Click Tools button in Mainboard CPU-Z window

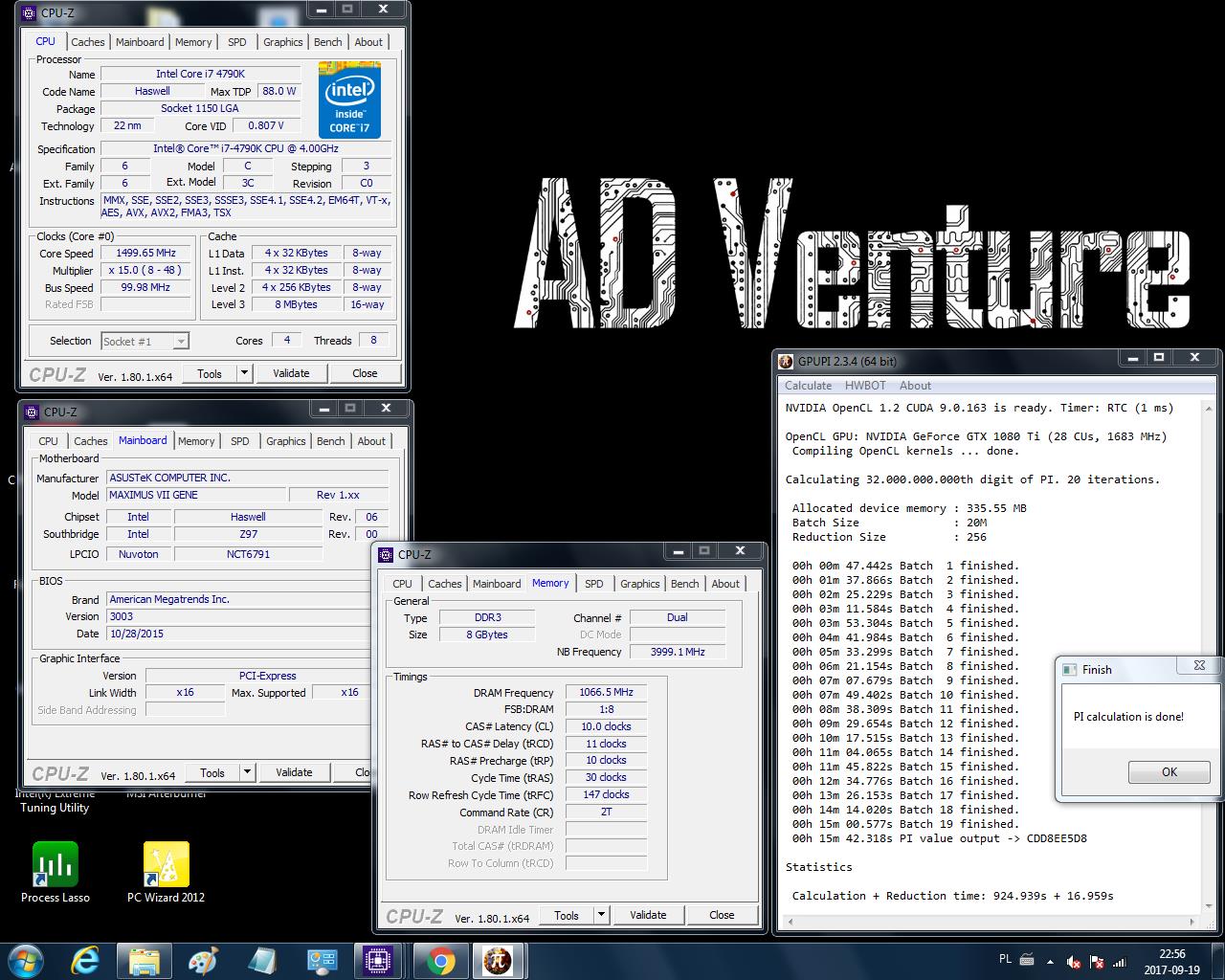(212, 772)
